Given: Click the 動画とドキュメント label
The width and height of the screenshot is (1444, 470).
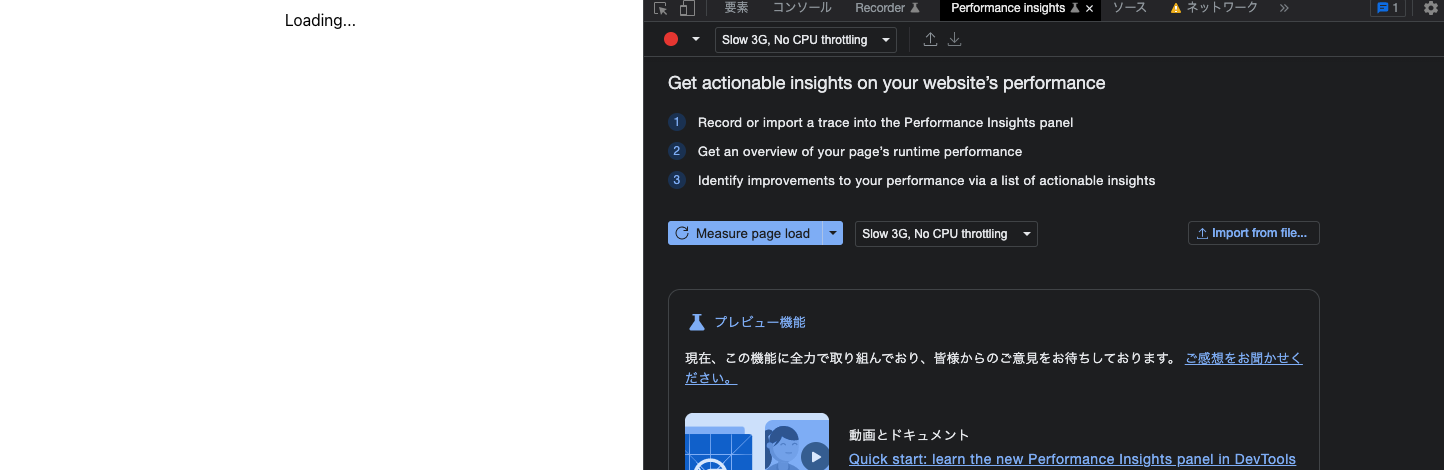Looking at the screenshot, I should click(909, 435).
